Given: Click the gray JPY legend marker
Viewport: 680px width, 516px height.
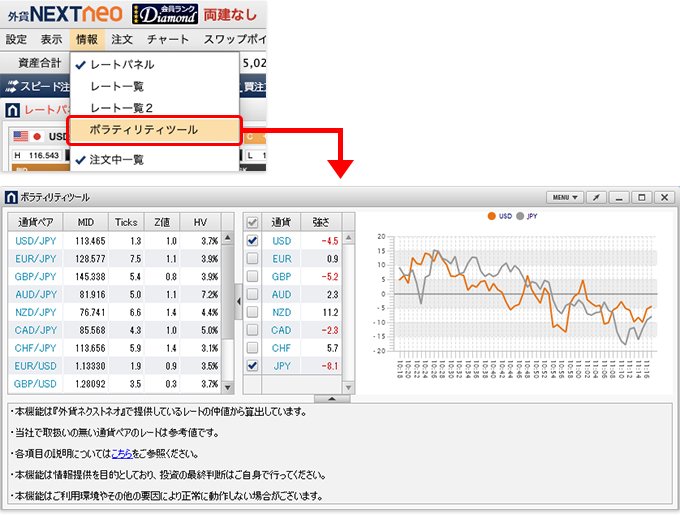Looking at the screenshot, I should coord(519,216).
